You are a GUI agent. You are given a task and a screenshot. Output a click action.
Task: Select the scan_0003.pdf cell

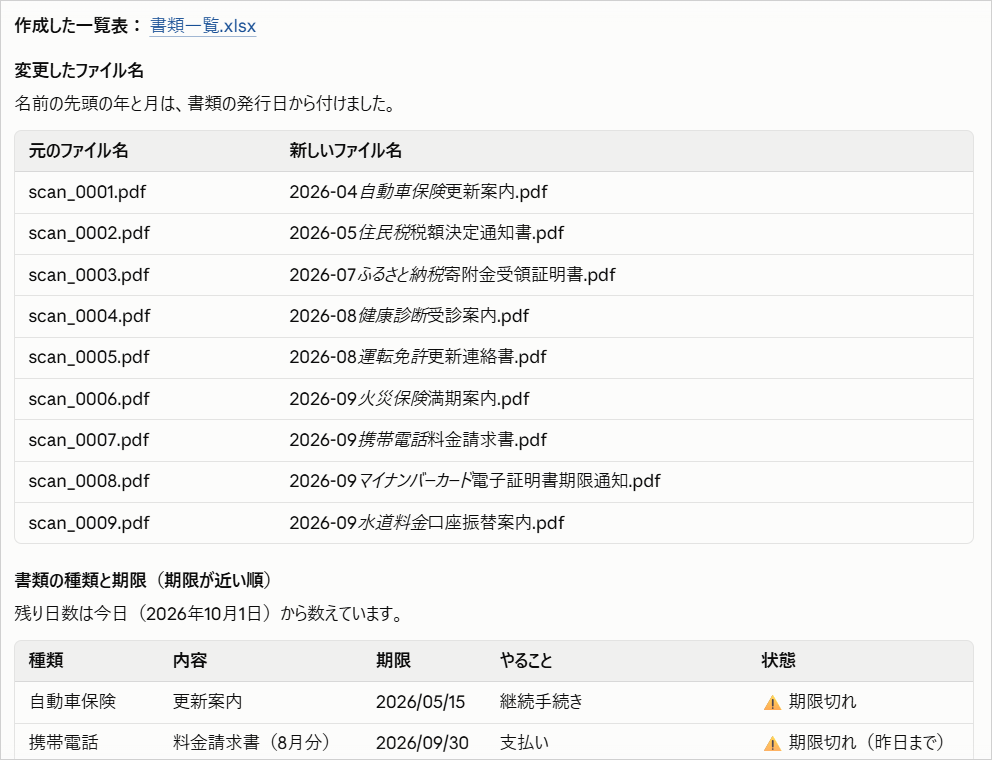point(89,275)
